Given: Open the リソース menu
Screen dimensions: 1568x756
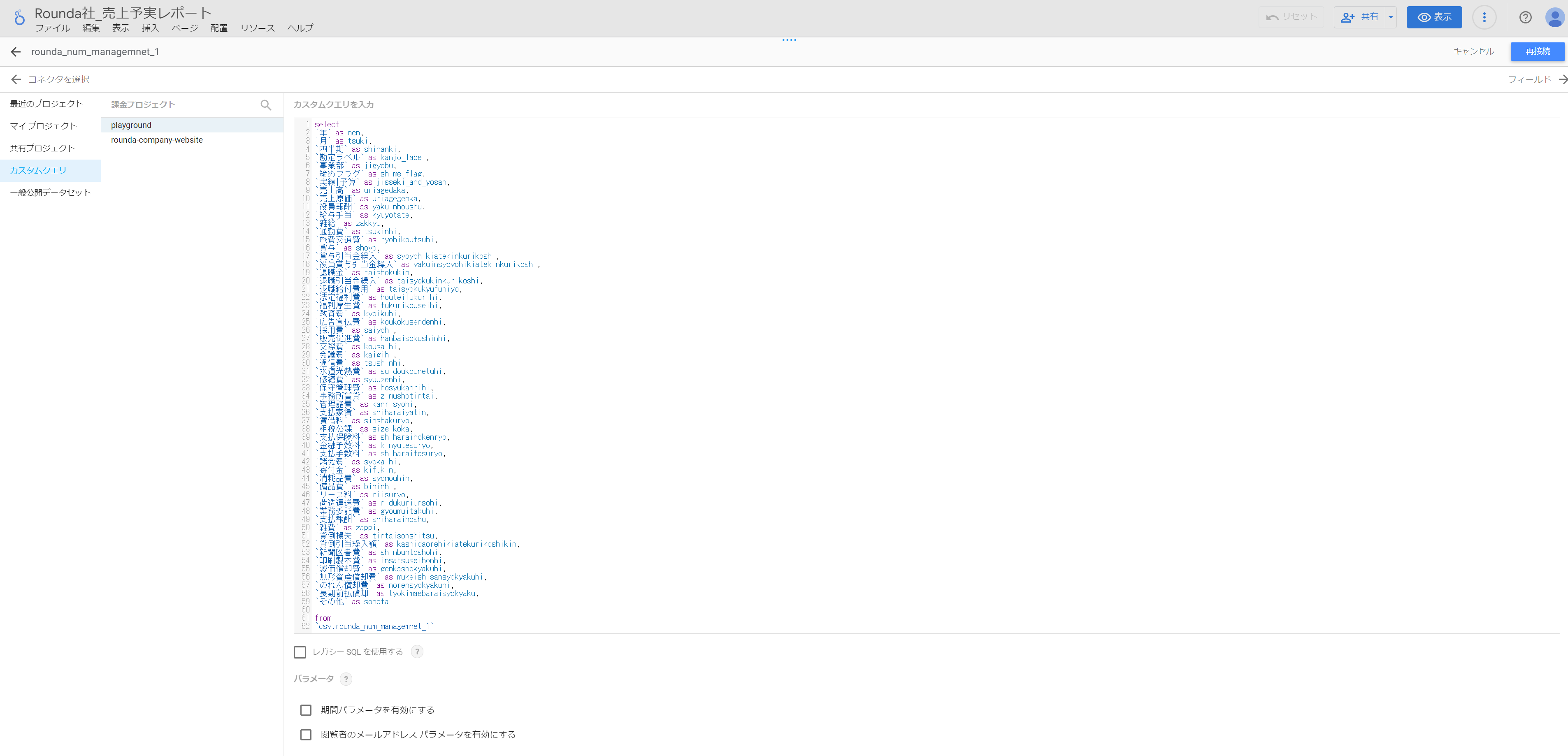Looking at the screenshot, I should pyautogui.click(x=257, y=28).
